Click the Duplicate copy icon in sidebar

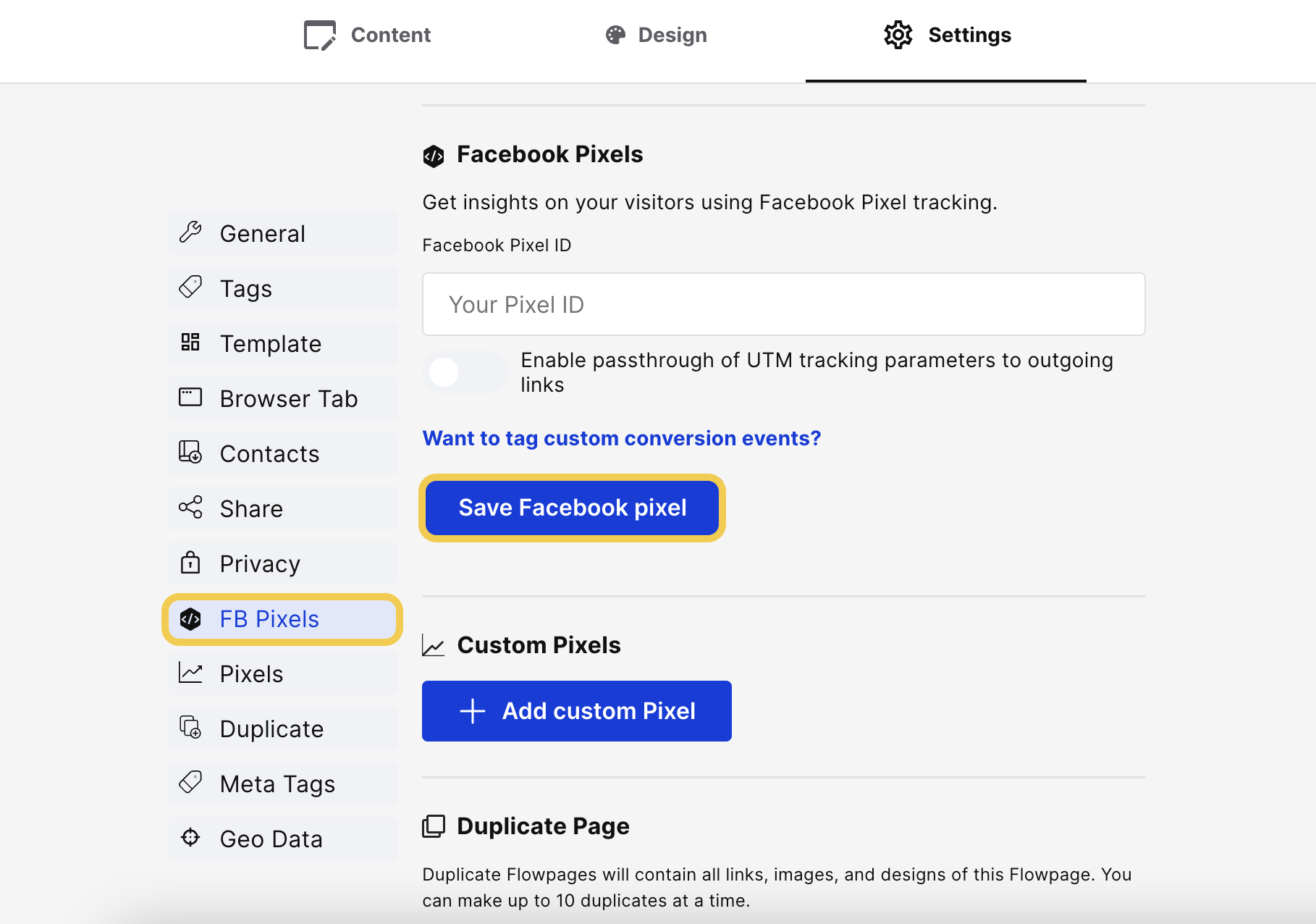click(x=190, y=727)
